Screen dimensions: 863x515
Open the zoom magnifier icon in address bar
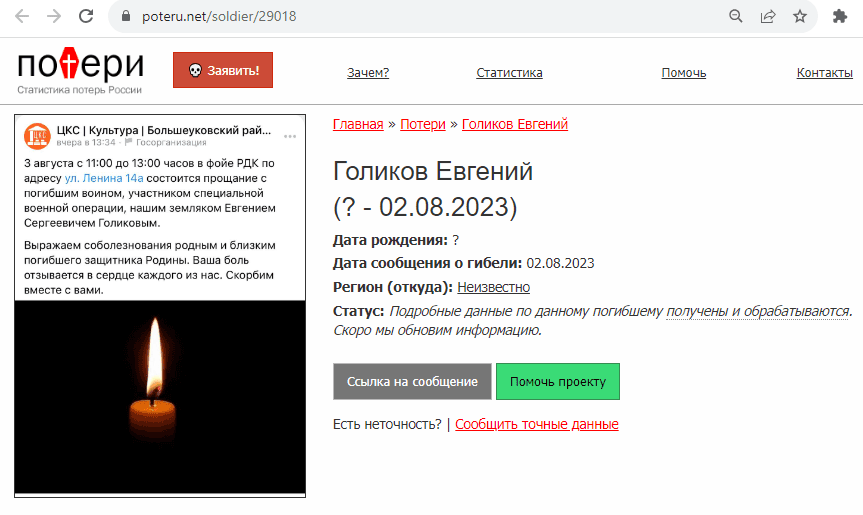[736, 16]
